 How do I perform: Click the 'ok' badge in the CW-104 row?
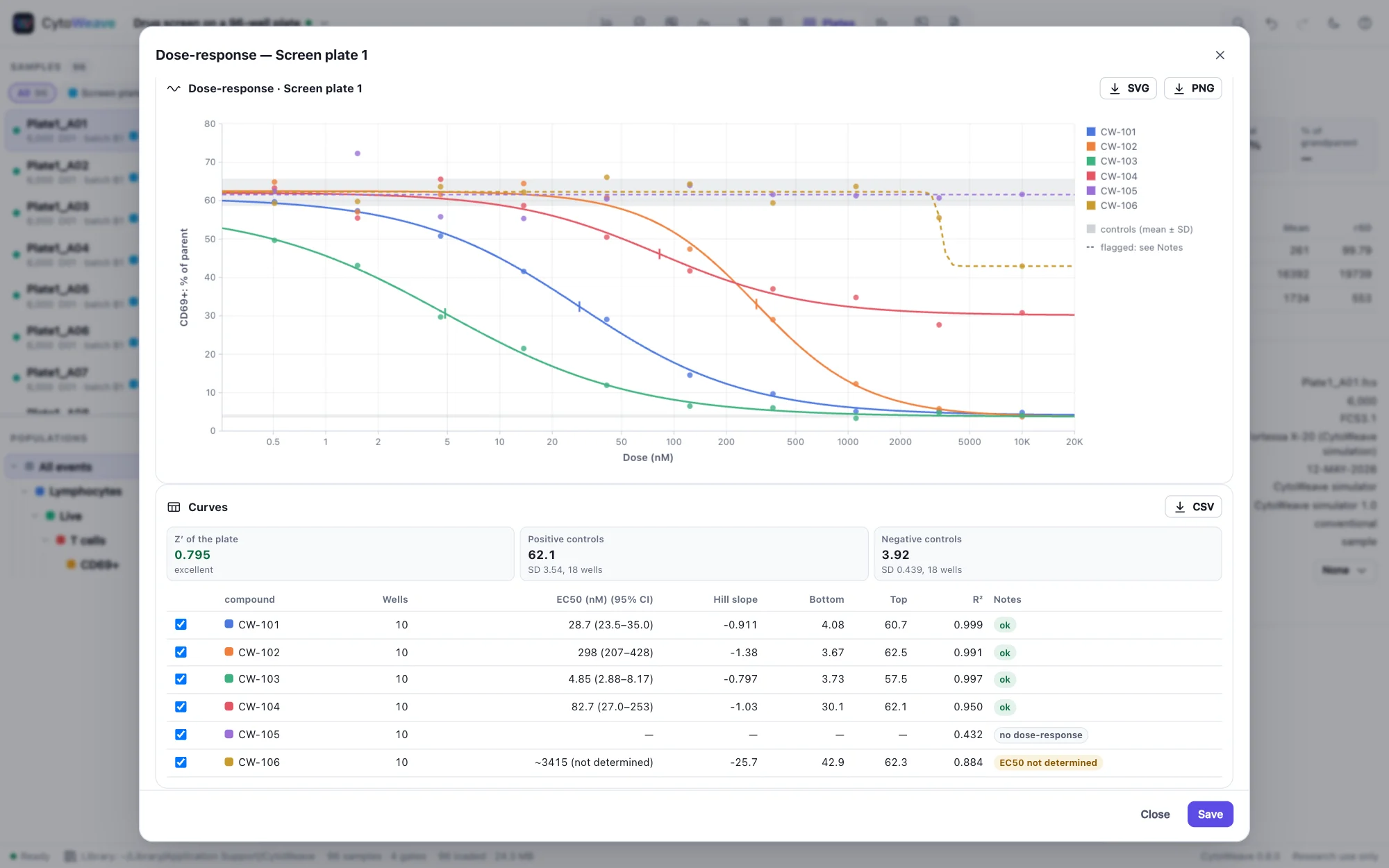point(1004,708)
